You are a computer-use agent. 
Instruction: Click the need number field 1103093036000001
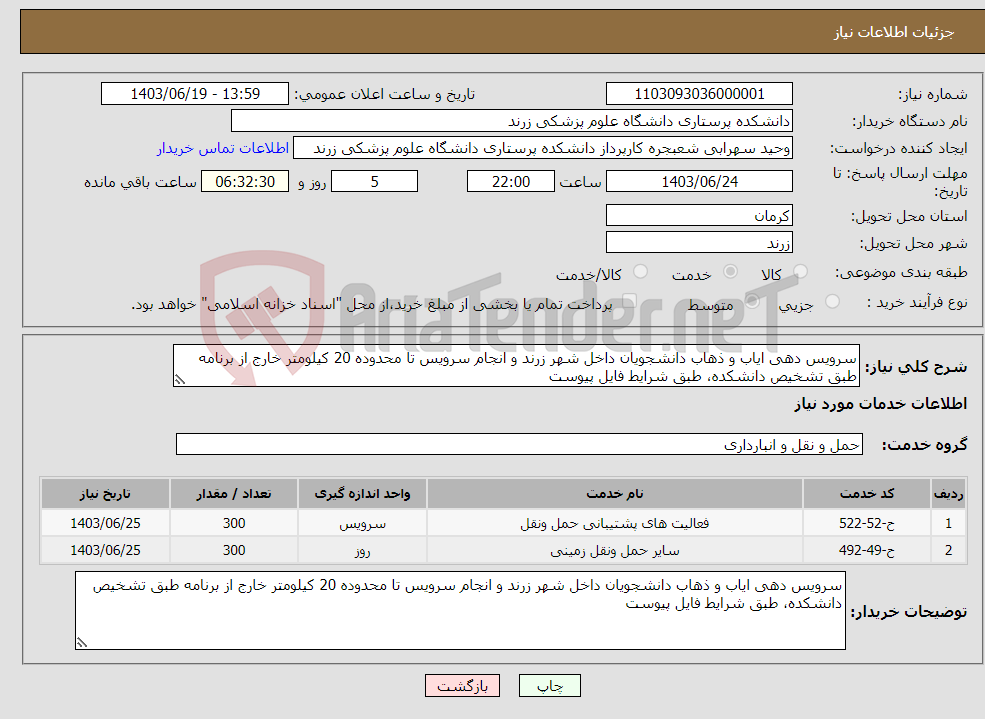699,94
